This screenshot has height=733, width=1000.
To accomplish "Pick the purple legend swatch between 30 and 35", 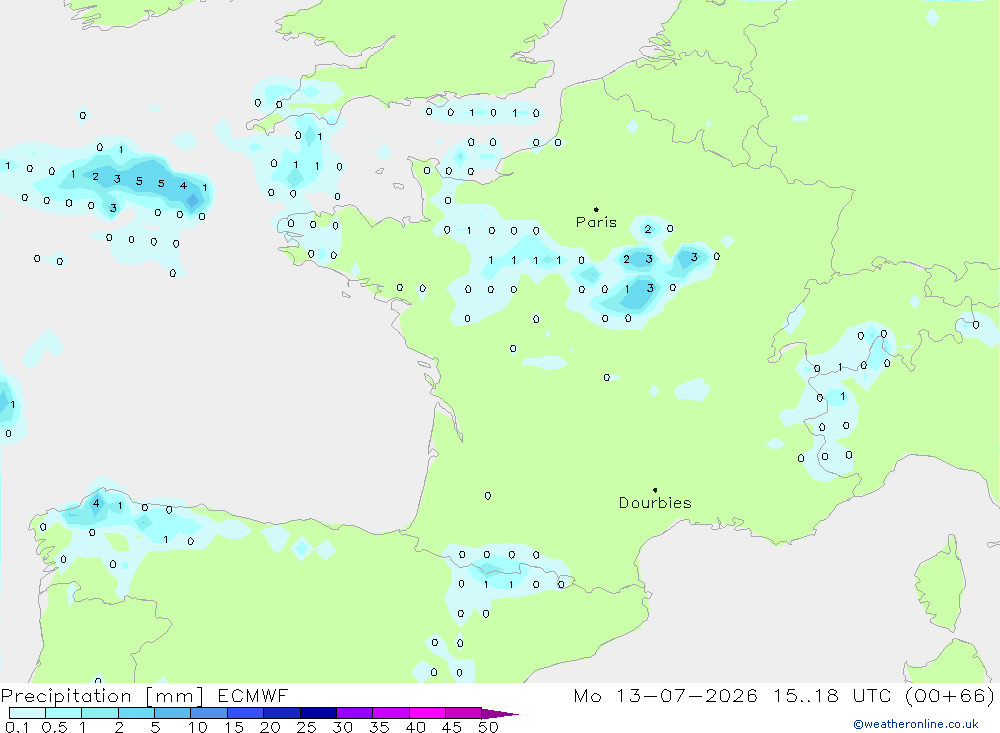I will click(x=354, y=713).
